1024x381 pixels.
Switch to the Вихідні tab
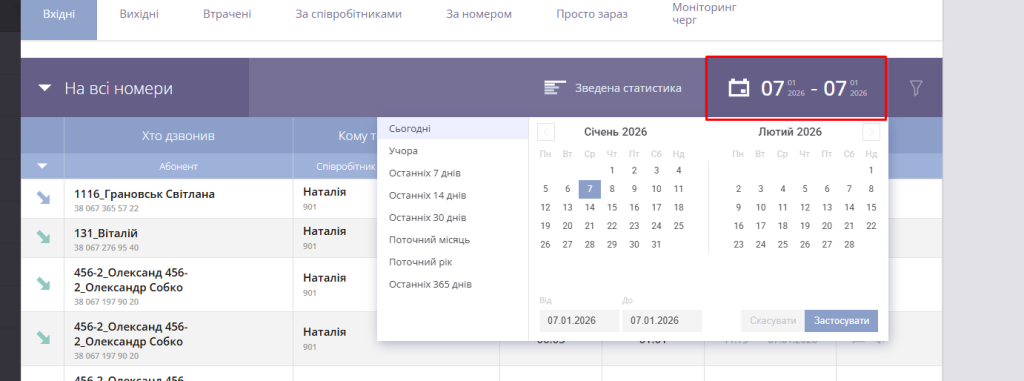(x=139, y=14)
